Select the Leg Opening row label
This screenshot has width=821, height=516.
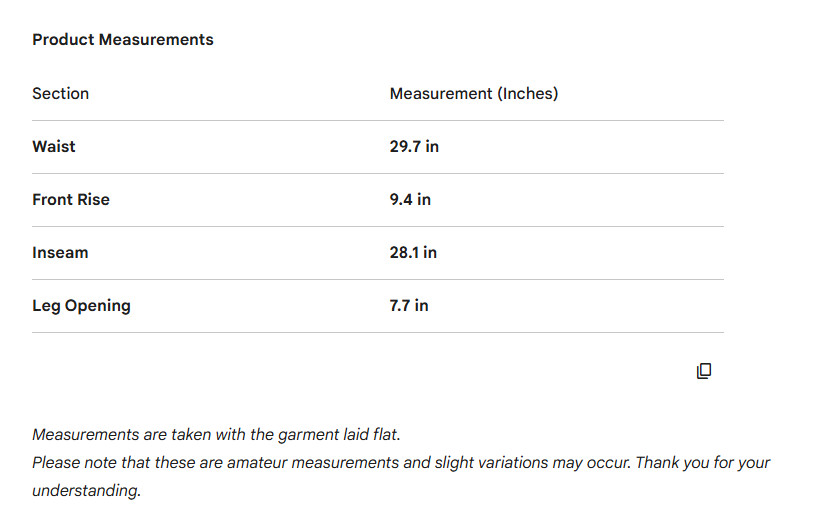coord(81,306)
